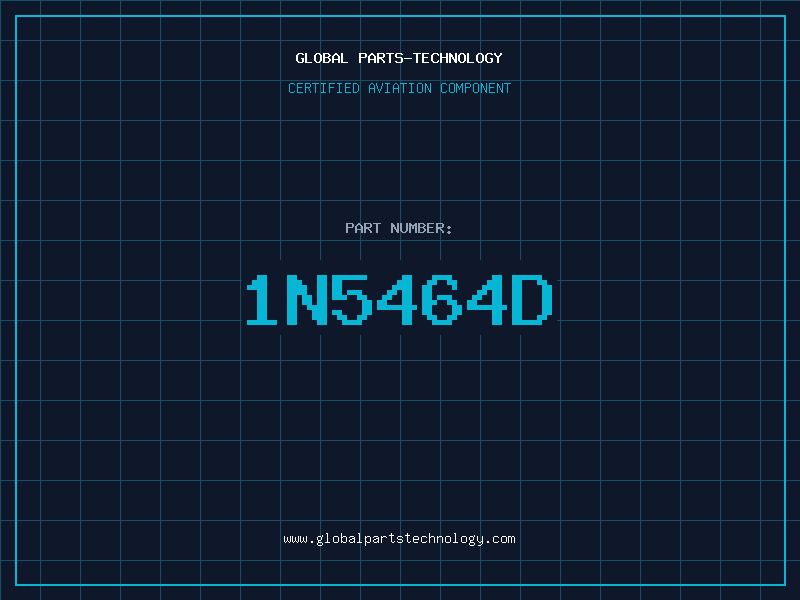Select the part number 1N5464D
The width and height of the screenshot is (800, 600).
[399, 299]
